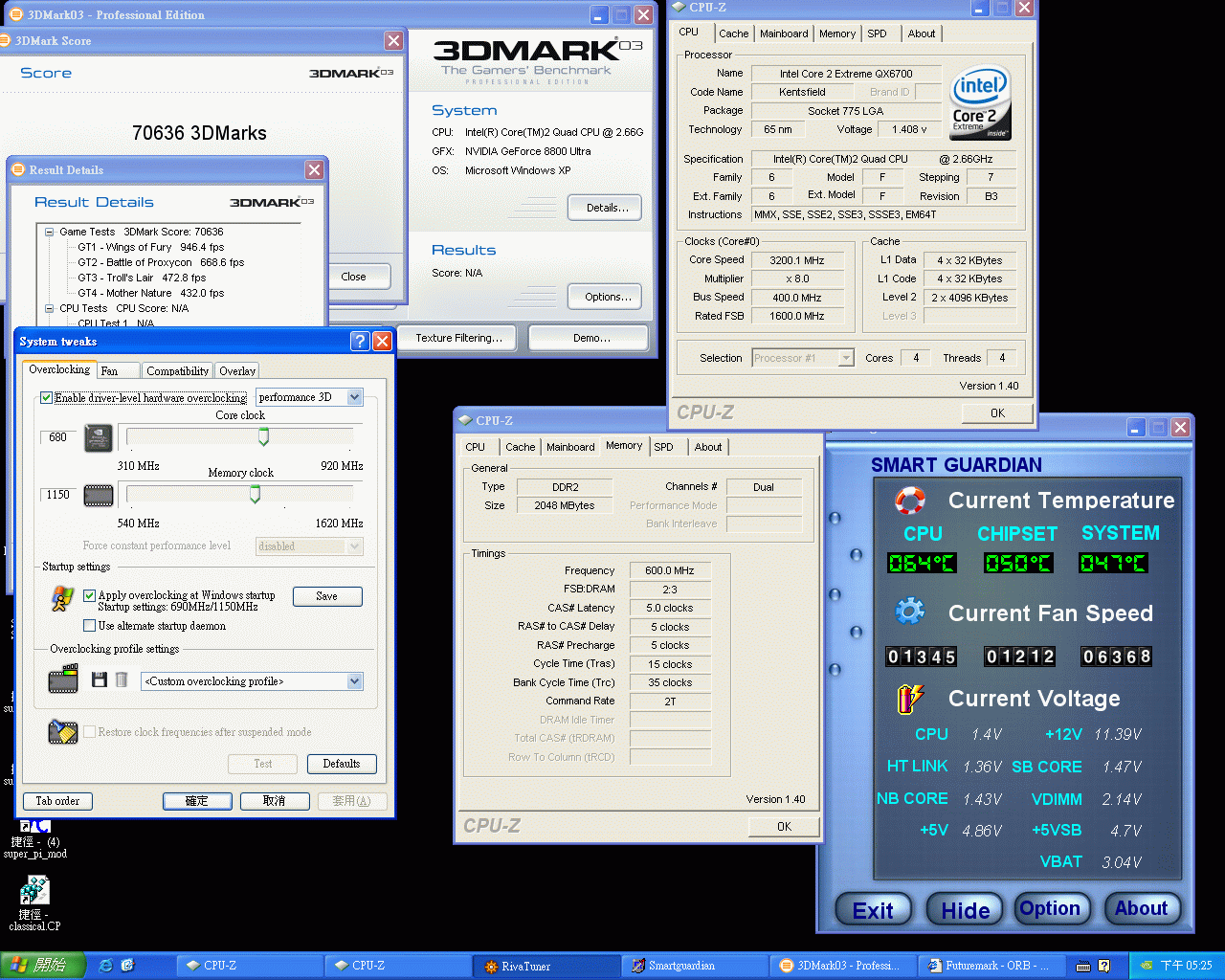Viewport: 1225px width, 980px height.
Task: Open the performance 3D dropdown
Action: 355,397
